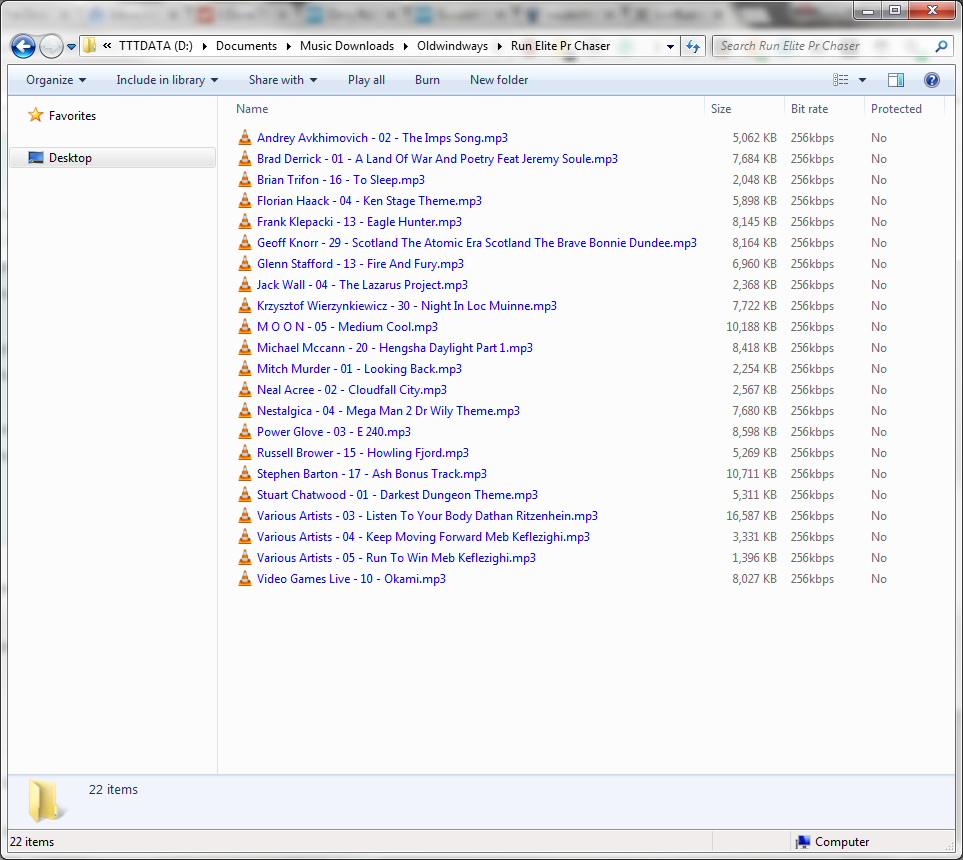Focus the Search Run Elite Pr Chaser field
This screenshot has height=860, width=963.
820,46
